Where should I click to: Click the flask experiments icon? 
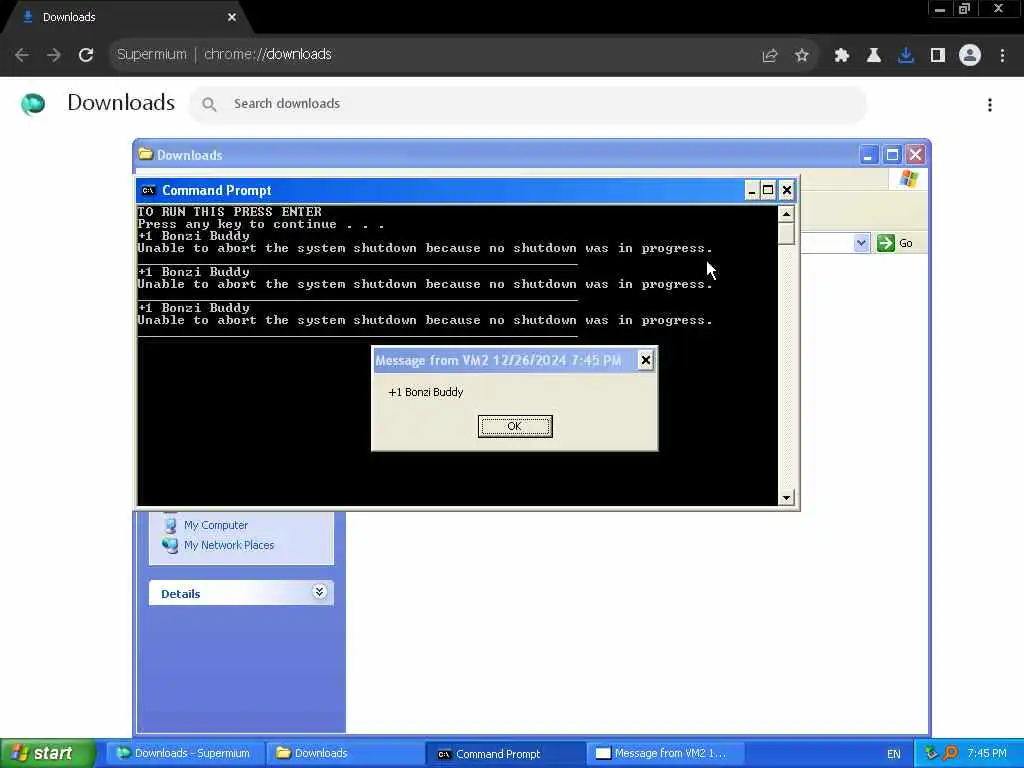[x=874, y=56]
